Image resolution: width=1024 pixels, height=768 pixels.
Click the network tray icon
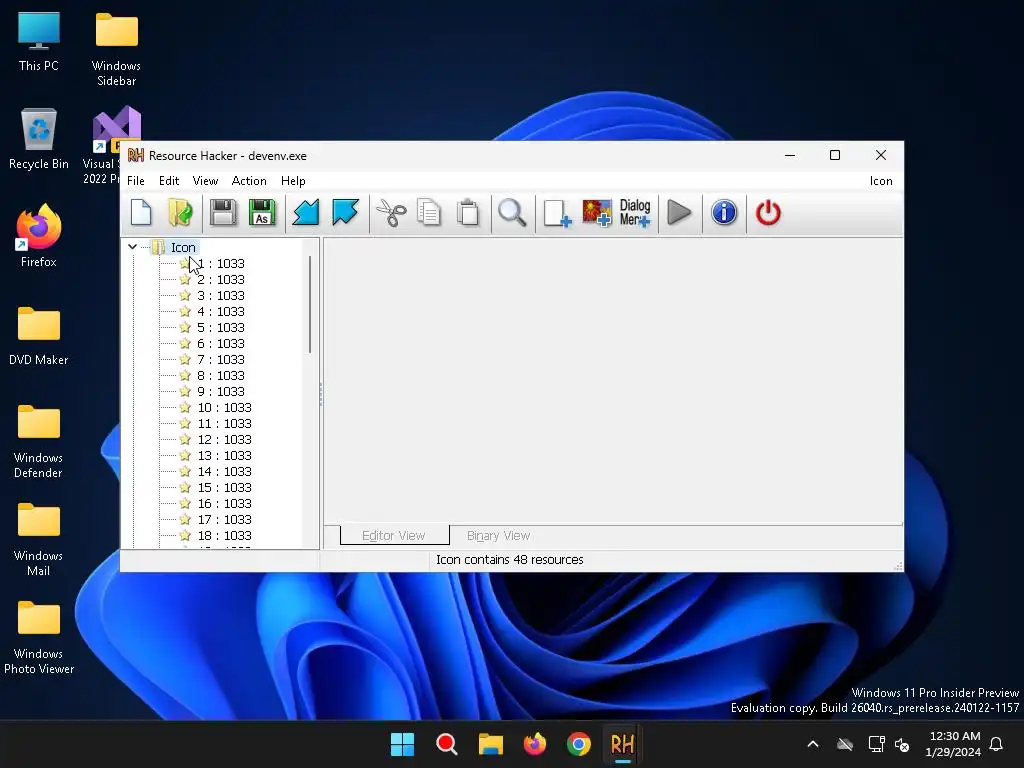point(876,744)
